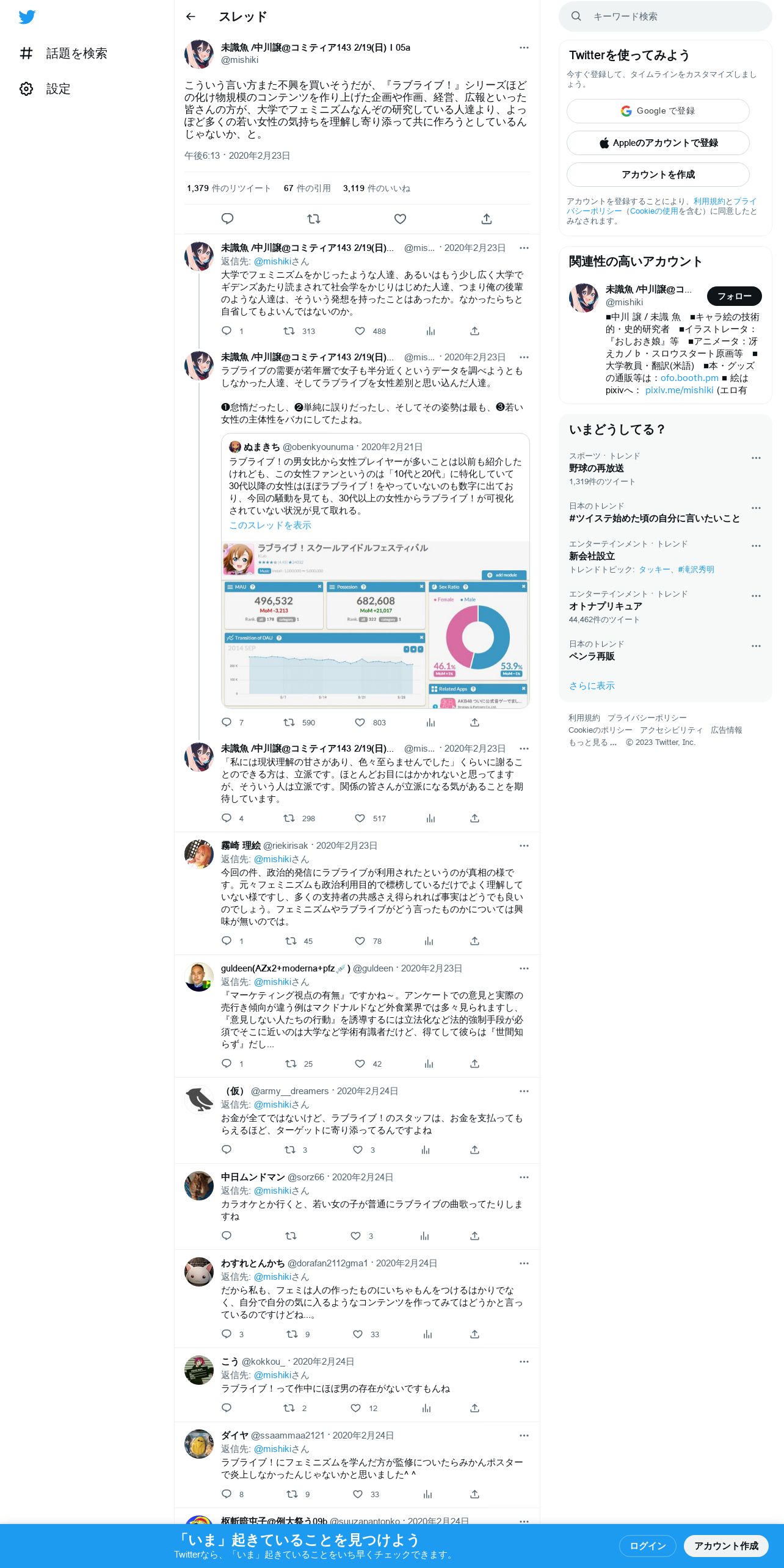Like the tweet with 517 likes
This screenshot has height=1568, width=784.
pyautogui.click(x=360, y=818)
